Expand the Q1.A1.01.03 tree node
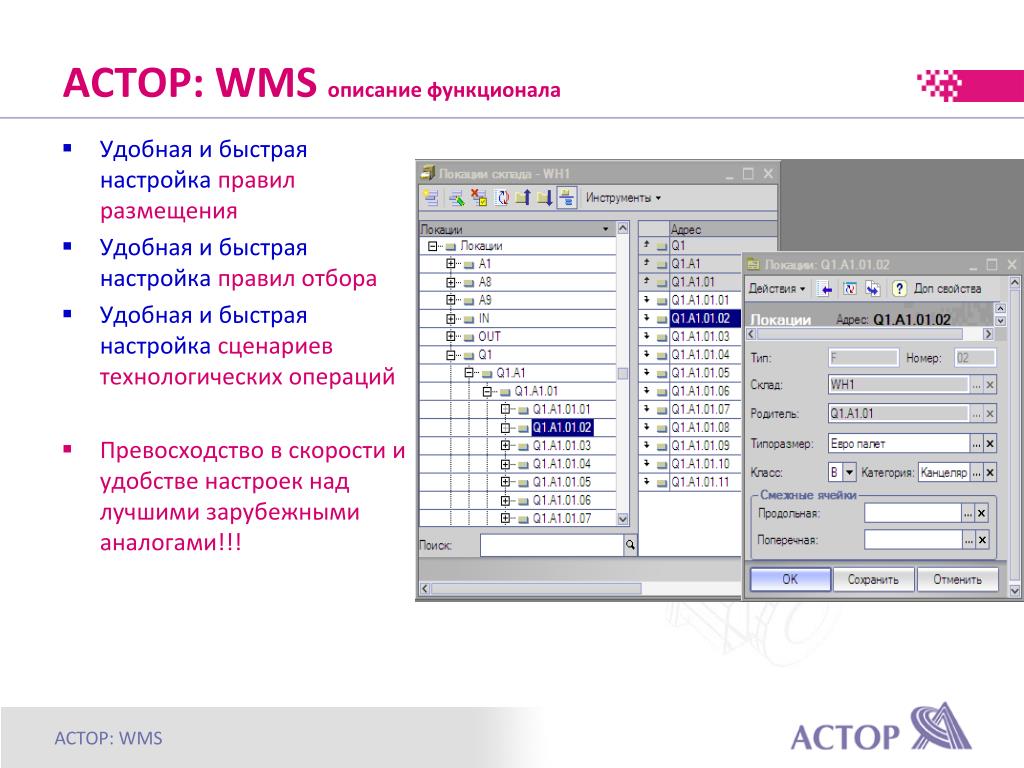Screen dimensions: 1024x768 [505, 445]
